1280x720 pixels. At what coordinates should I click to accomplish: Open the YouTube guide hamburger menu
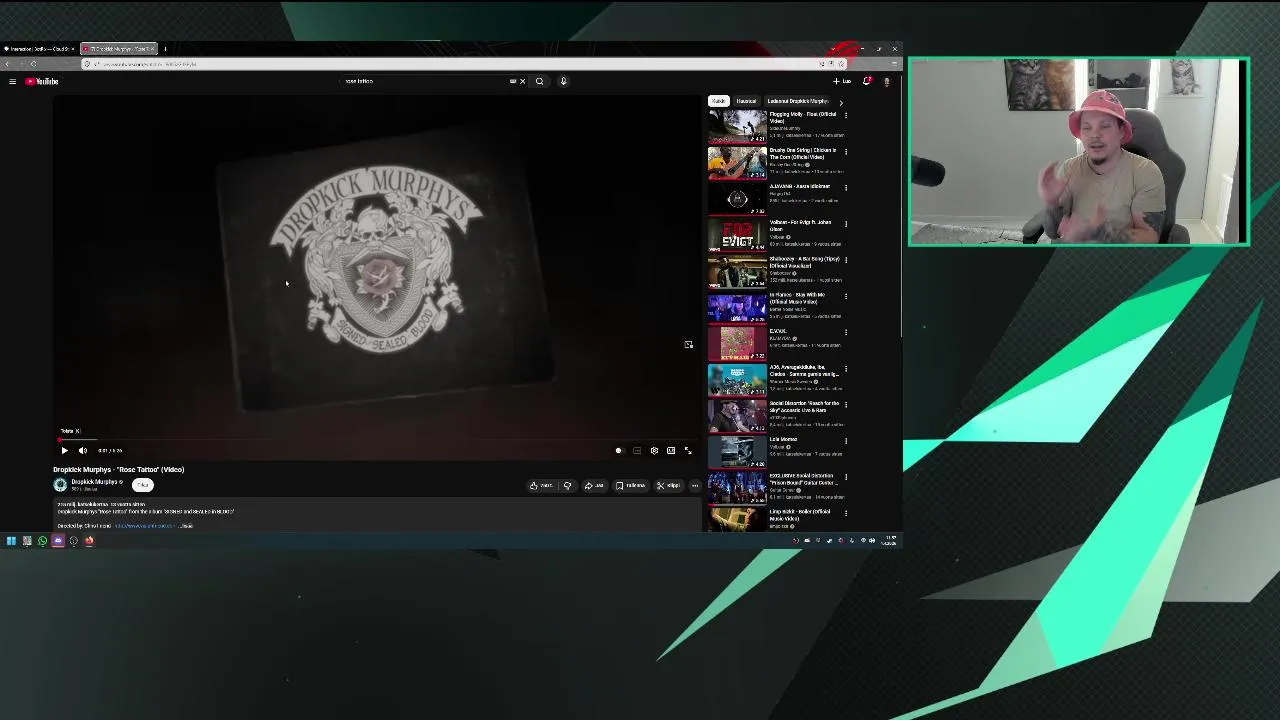pyautogui.click(x=12, y=81)
